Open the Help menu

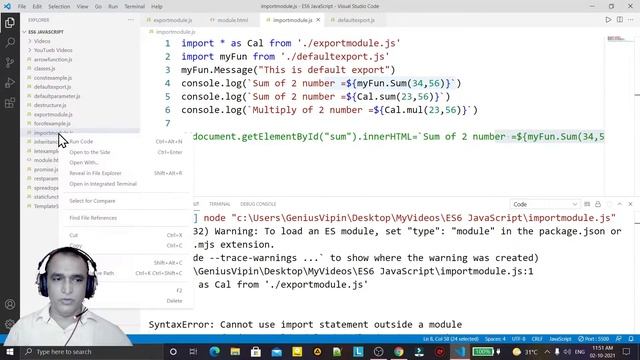click(x=157, y=6)
